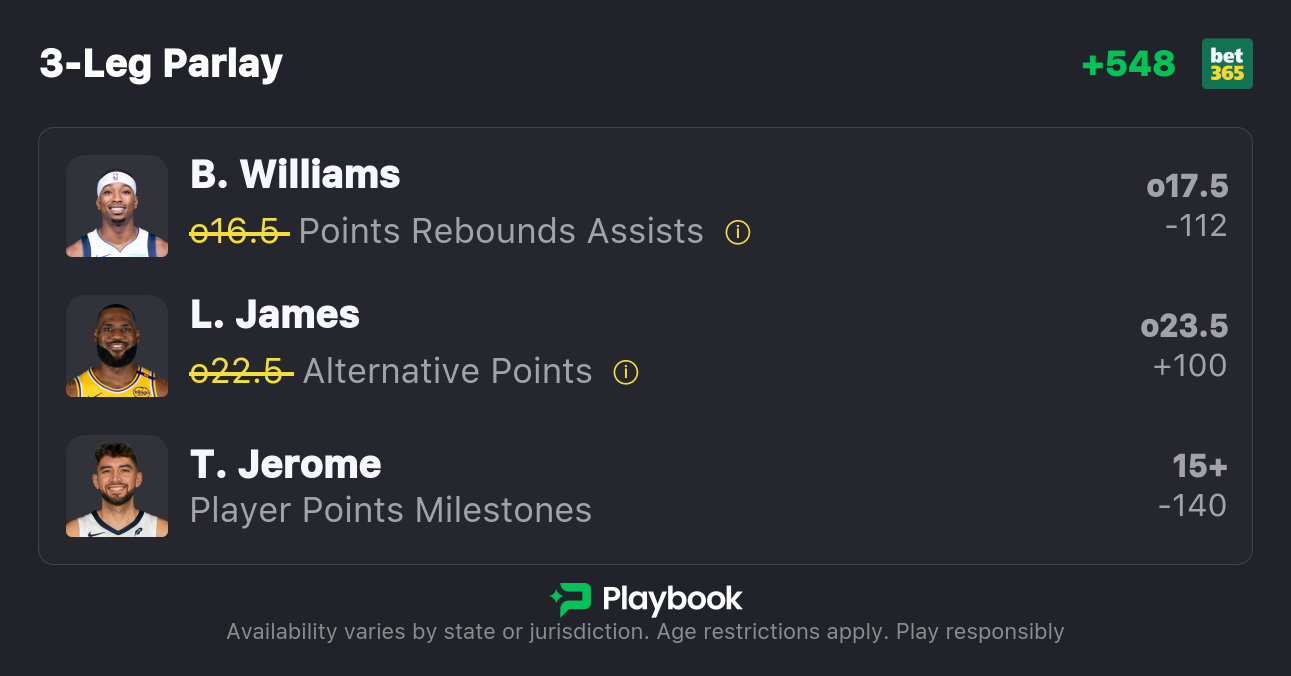
Task: Click the struck-through o16.5 line
Action: coord(240,232)
